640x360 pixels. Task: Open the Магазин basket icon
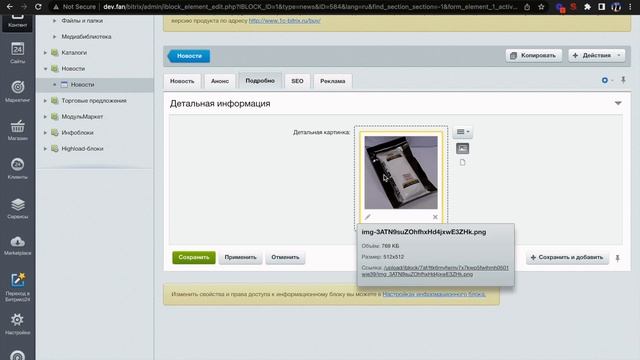pyautogui.click(x=17, y=130)
